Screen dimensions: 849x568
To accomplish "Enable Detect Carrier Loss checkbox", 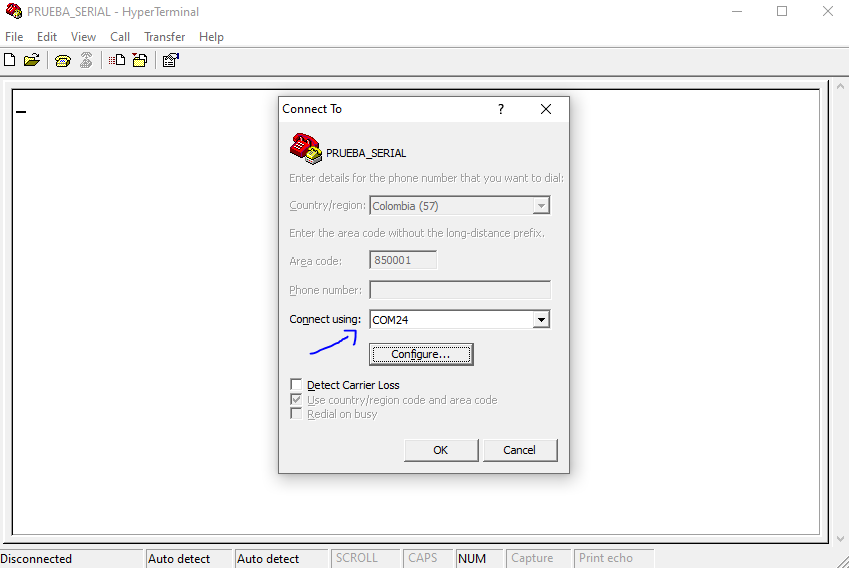I will 296,385.
